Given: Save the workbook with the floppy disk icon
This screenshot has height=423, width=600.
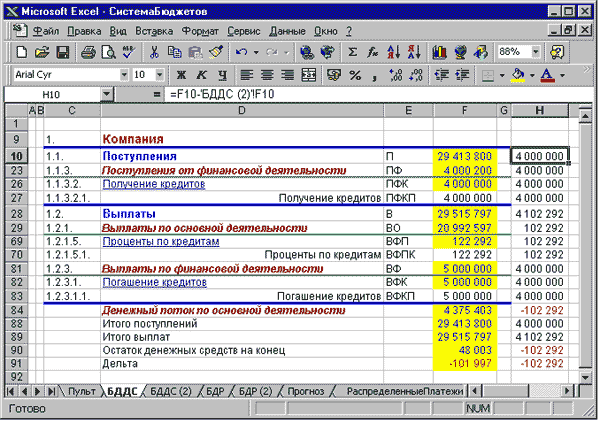Looking at the screenshot, I should [x=63, y=52].
